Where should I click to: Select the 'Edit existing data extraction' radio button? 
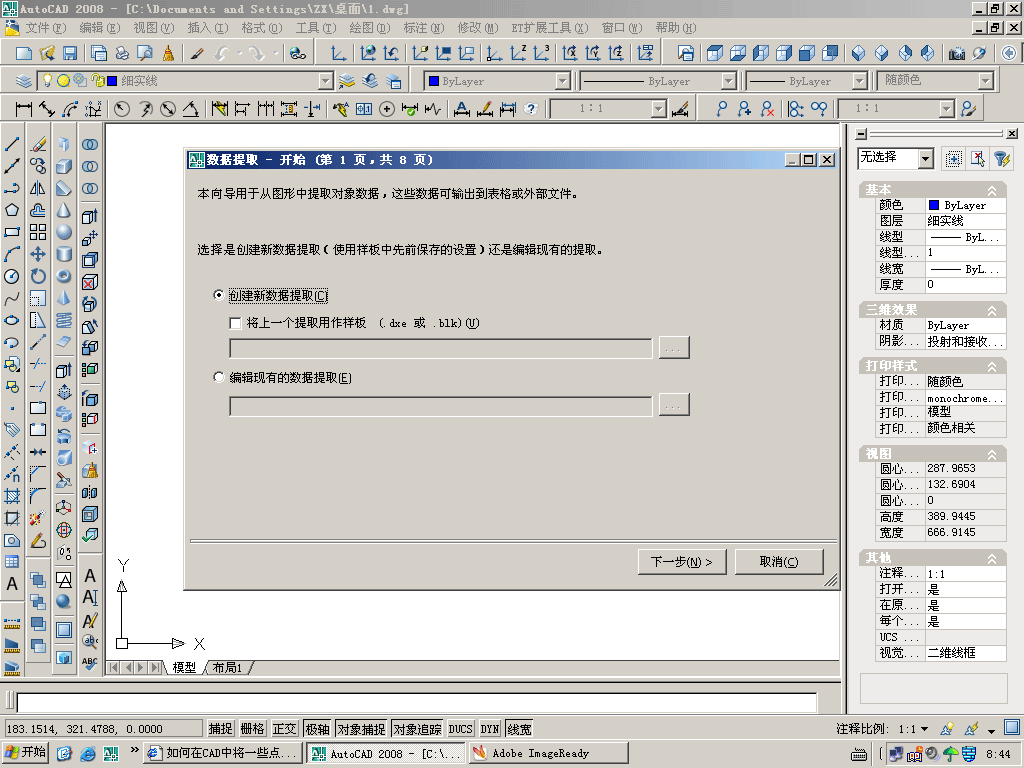[x=219, y=377]
